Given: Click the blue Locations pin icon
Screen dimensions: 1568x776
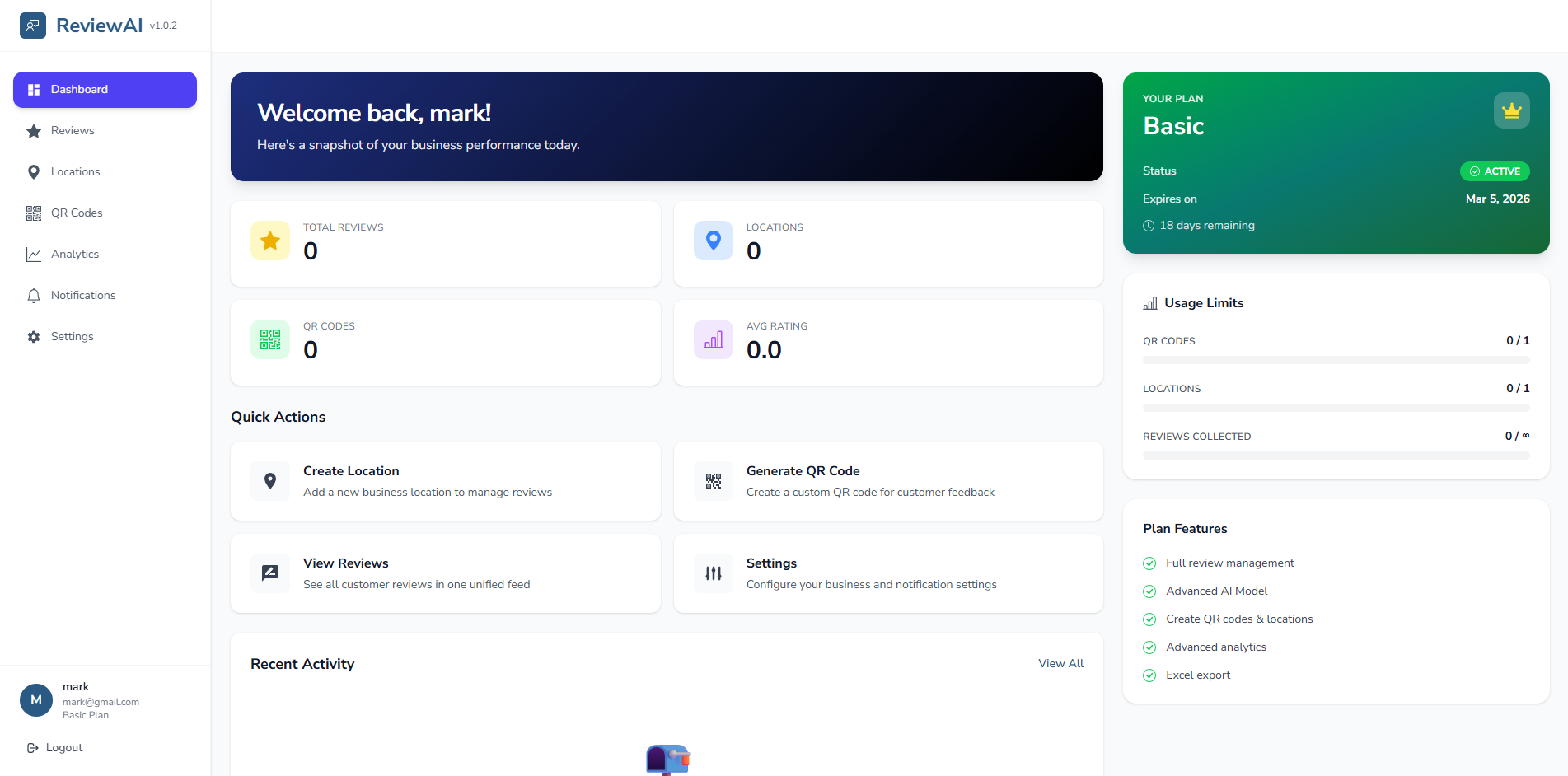Looking at the screenshot, I should (714, 241).
